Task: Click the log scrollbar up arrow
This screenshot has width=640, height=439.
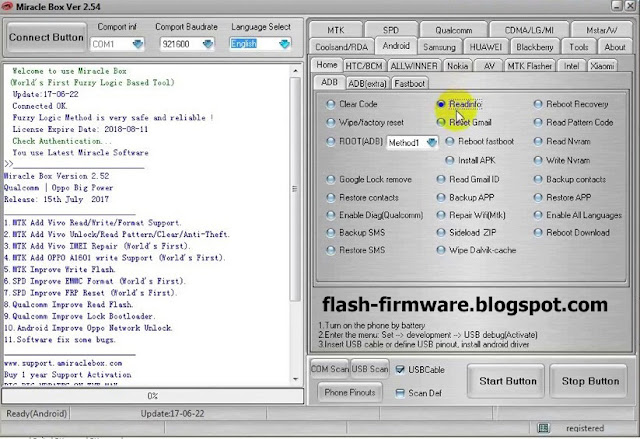Action: 295,71
